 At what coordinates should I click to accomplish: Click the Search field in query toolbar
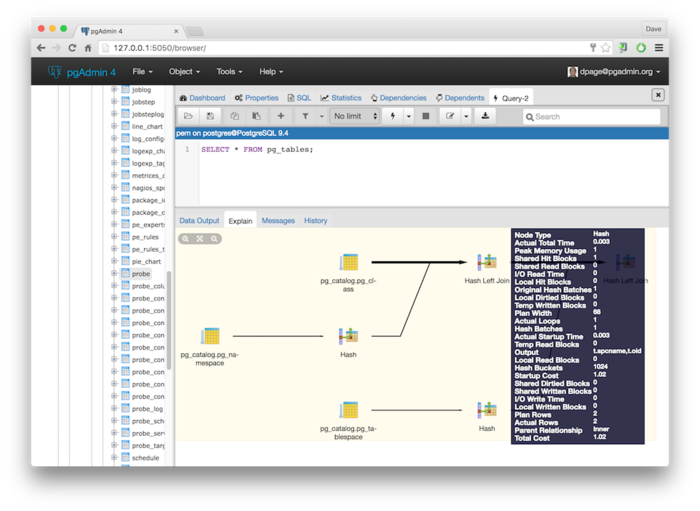coord(591,116)
